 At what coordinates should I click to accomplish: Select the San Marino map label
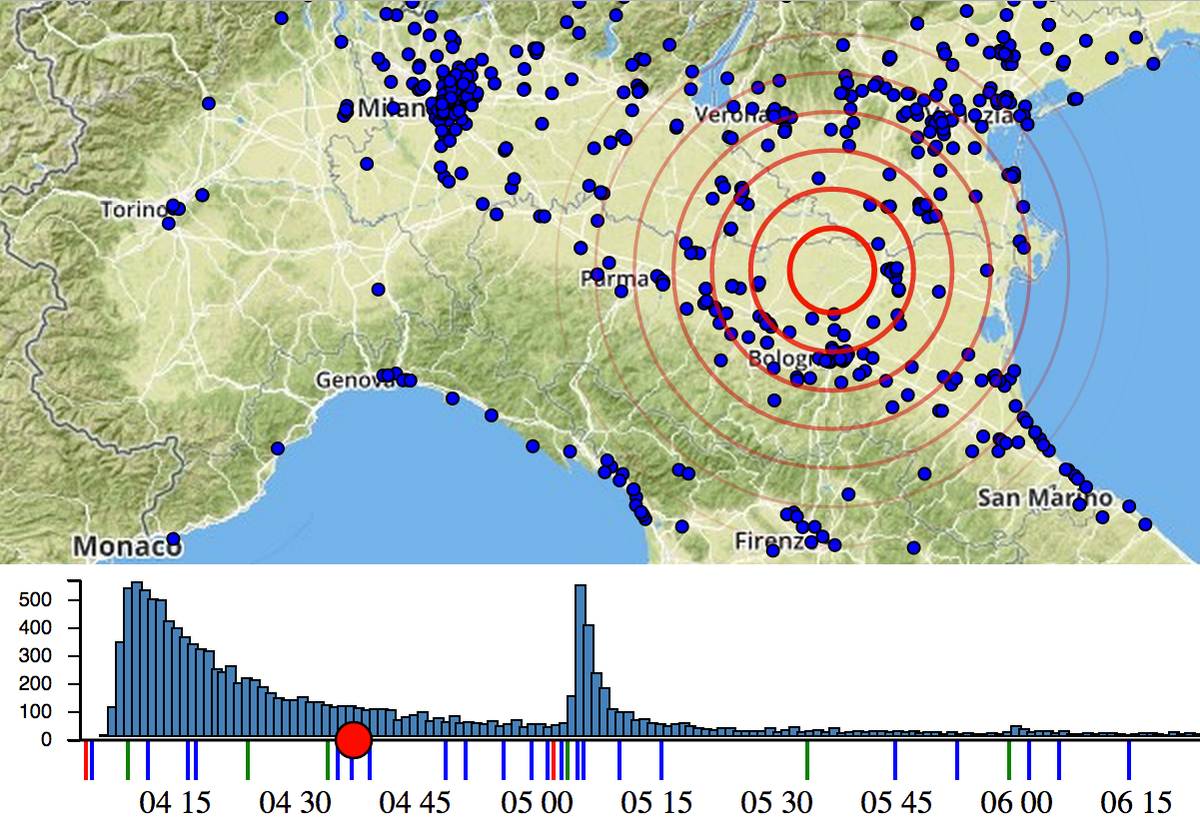click(1044, 498)
